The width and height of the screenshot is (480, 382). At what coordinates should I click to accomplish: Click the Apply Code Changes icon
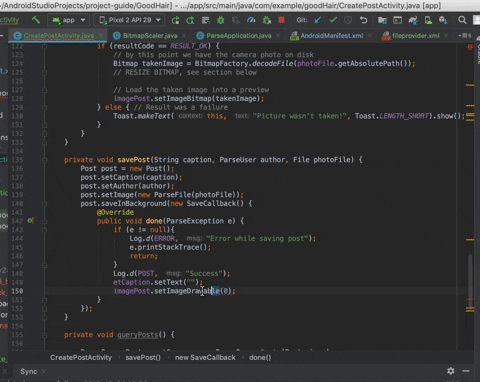pyautogui.click(x=190, y=20)
